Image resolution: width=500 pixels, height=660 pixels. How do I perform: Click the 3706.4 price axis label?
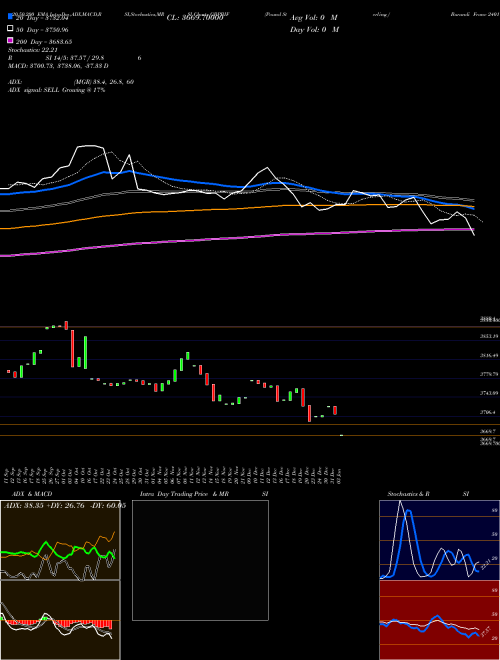(x=488, y=412)
